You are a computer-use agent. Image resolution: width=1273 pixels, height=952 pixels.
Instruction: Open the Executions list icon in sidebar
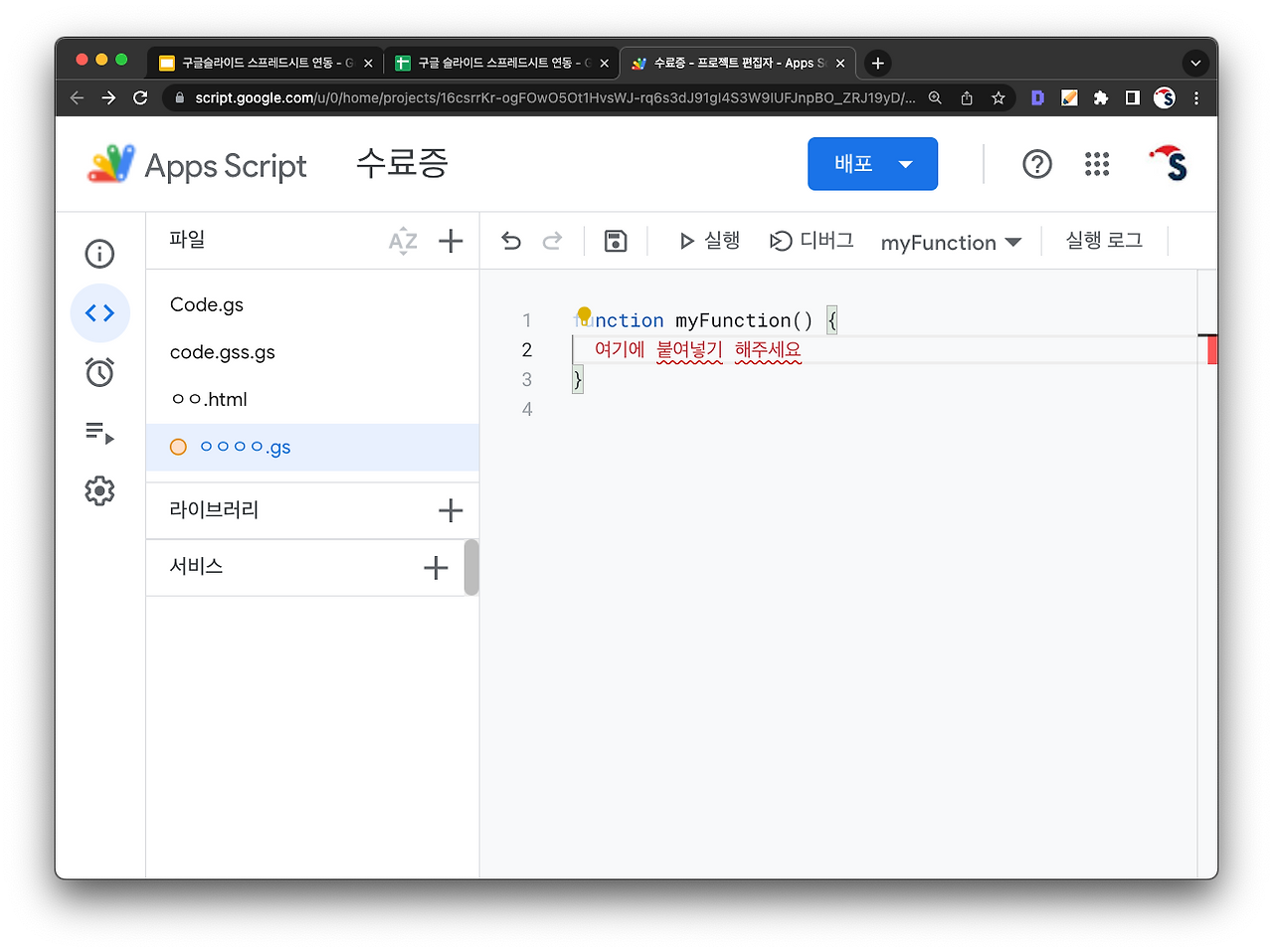point(99,433)
